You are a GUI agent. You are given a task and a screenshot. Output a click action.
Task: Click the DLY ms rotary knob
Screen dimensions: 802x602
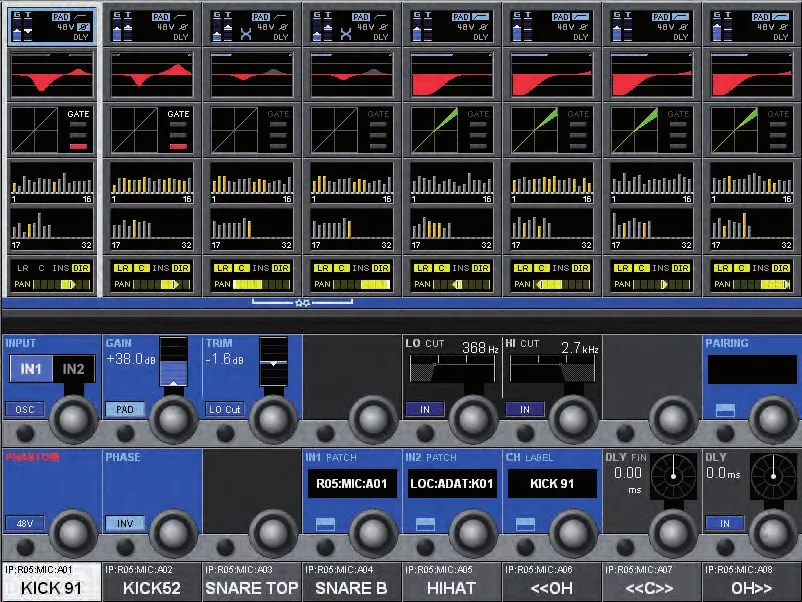tap(773, 533)
